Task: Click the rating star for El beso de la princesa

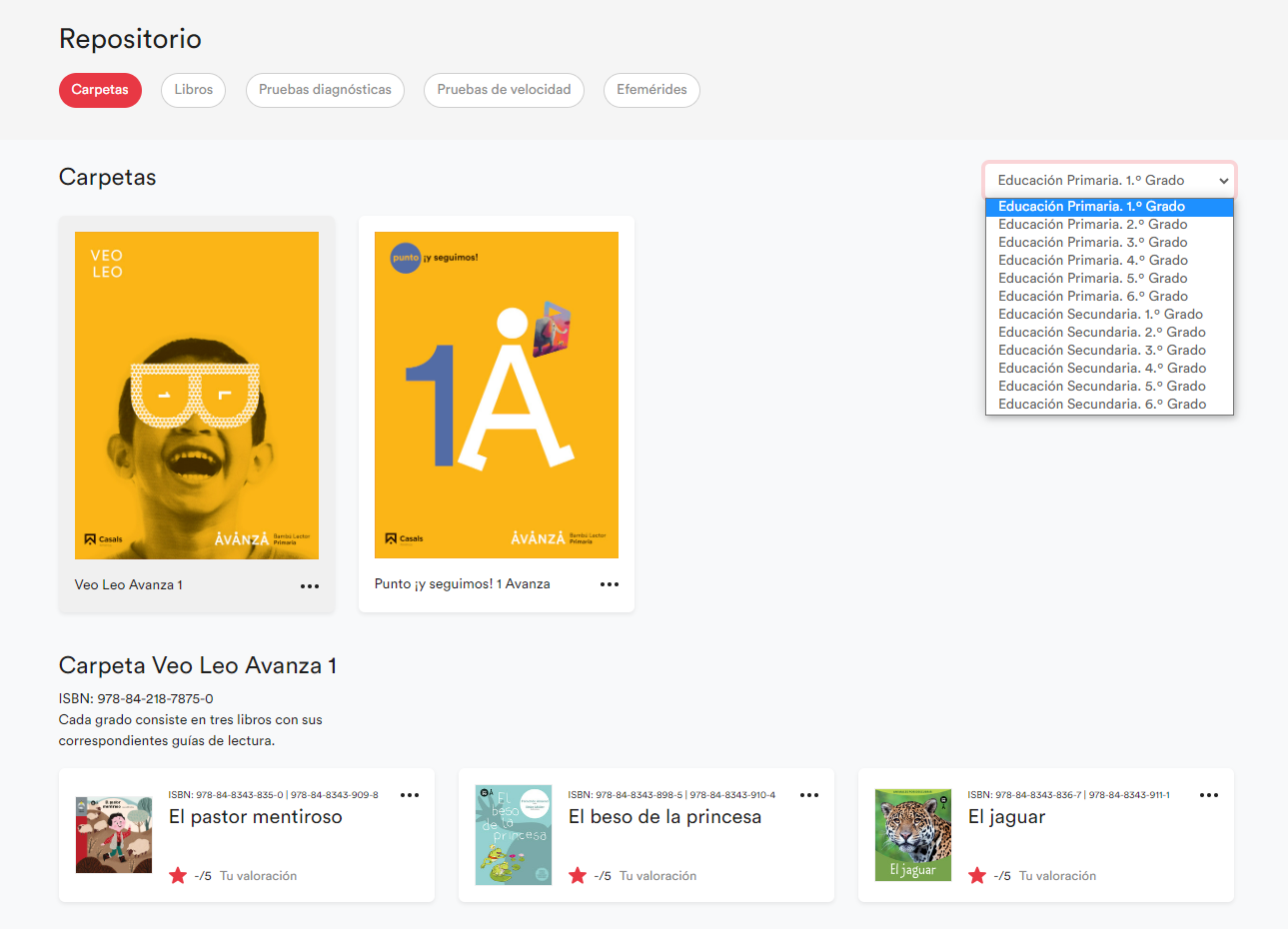Action: (578, 876)
